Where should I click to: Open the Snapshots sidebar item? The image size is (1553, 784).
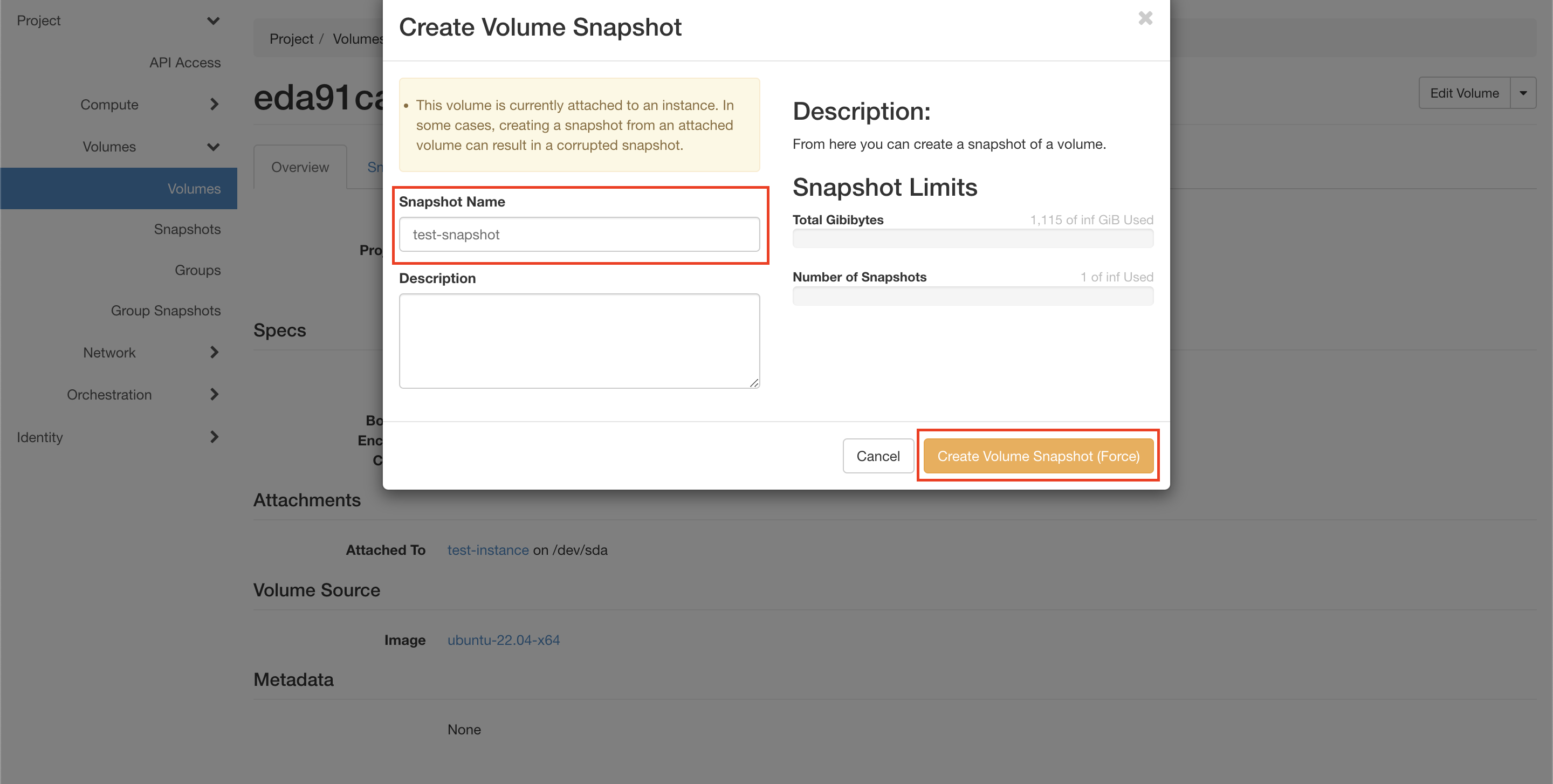coord(187,230)
